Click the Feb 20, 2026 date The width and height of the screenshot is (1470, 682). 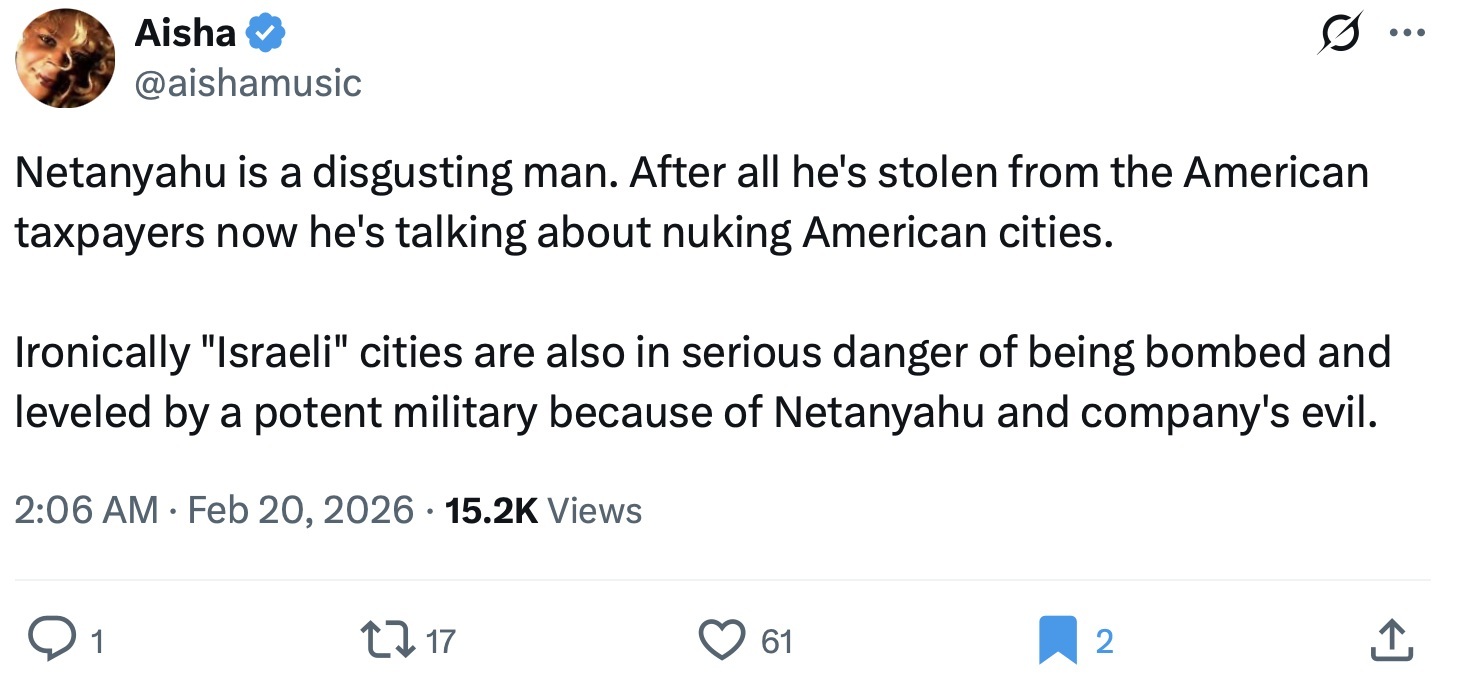click(300, 510)
